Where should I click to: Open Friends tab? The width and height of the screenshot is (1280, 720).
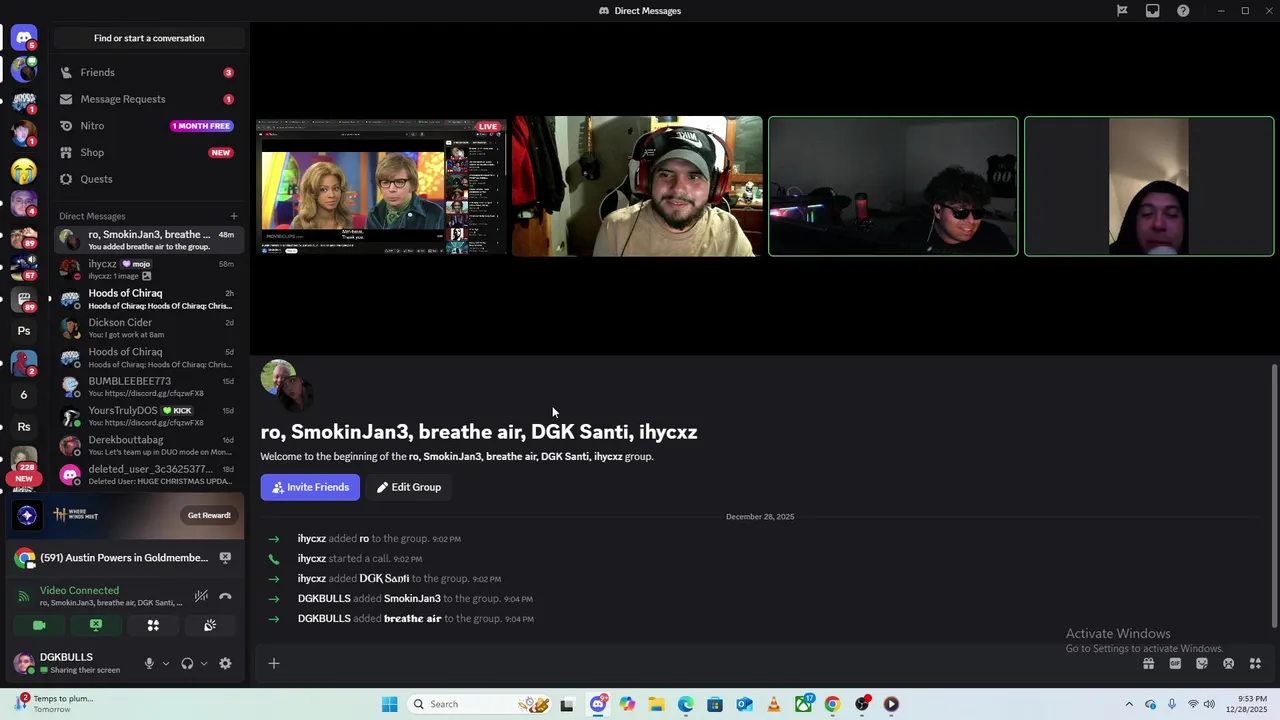point(148,72)
